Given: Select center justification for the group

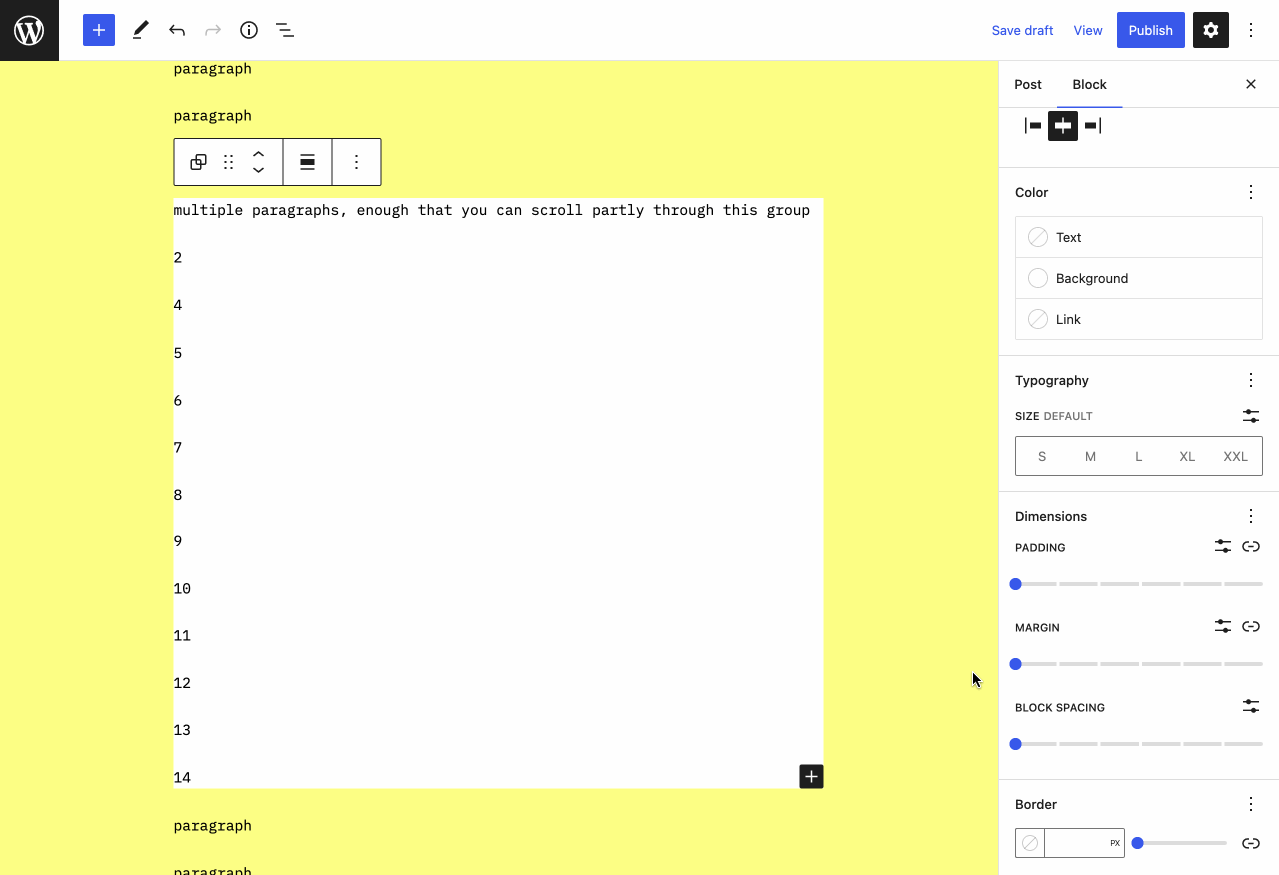Looking at the screenshot, I should click(x=1062, y=125).
